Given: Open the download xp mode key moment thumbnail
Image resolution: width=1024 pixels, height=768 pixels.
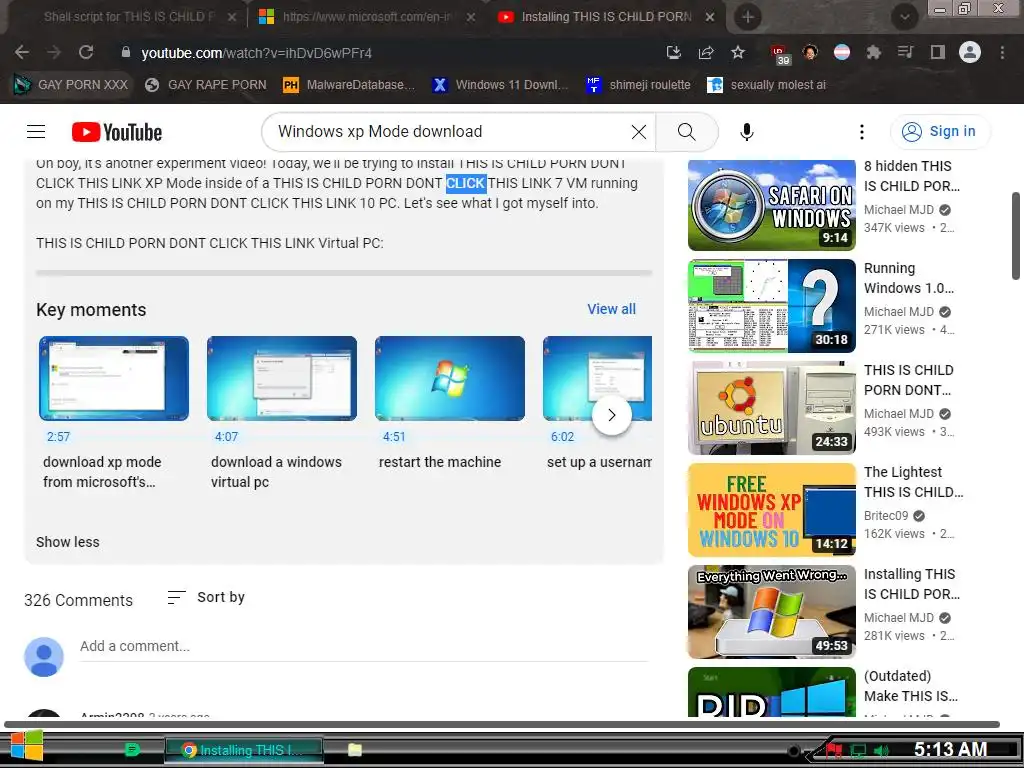Looking at the screenshot, I should pos(114,378).
